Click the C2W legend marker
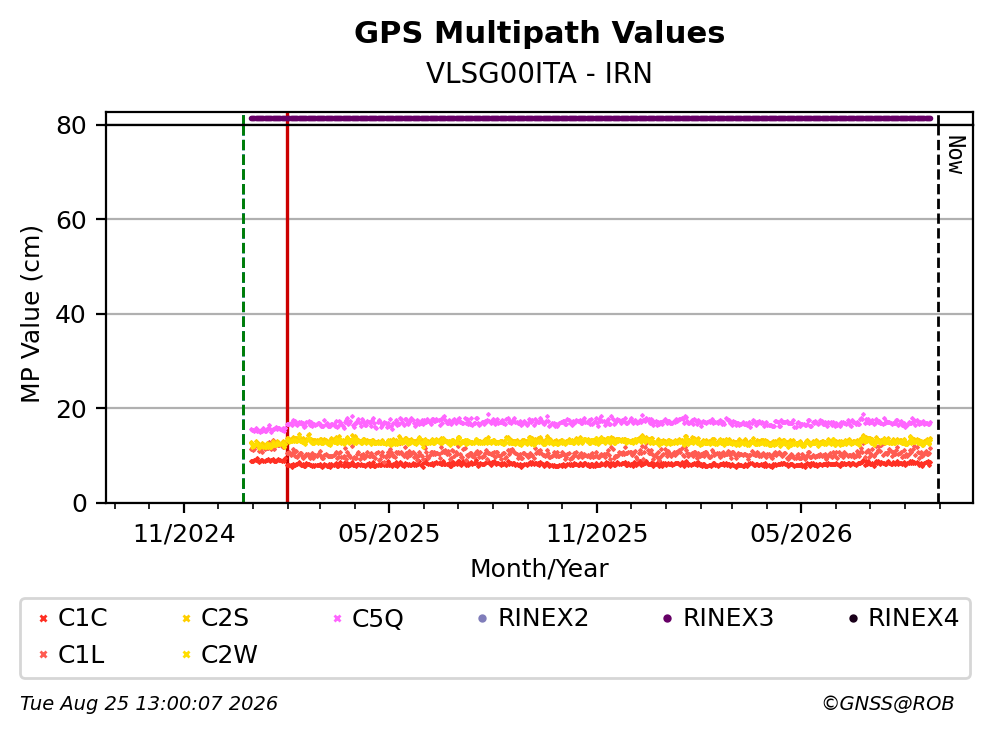This screenshot has width=993, height=734. [186, 655]
